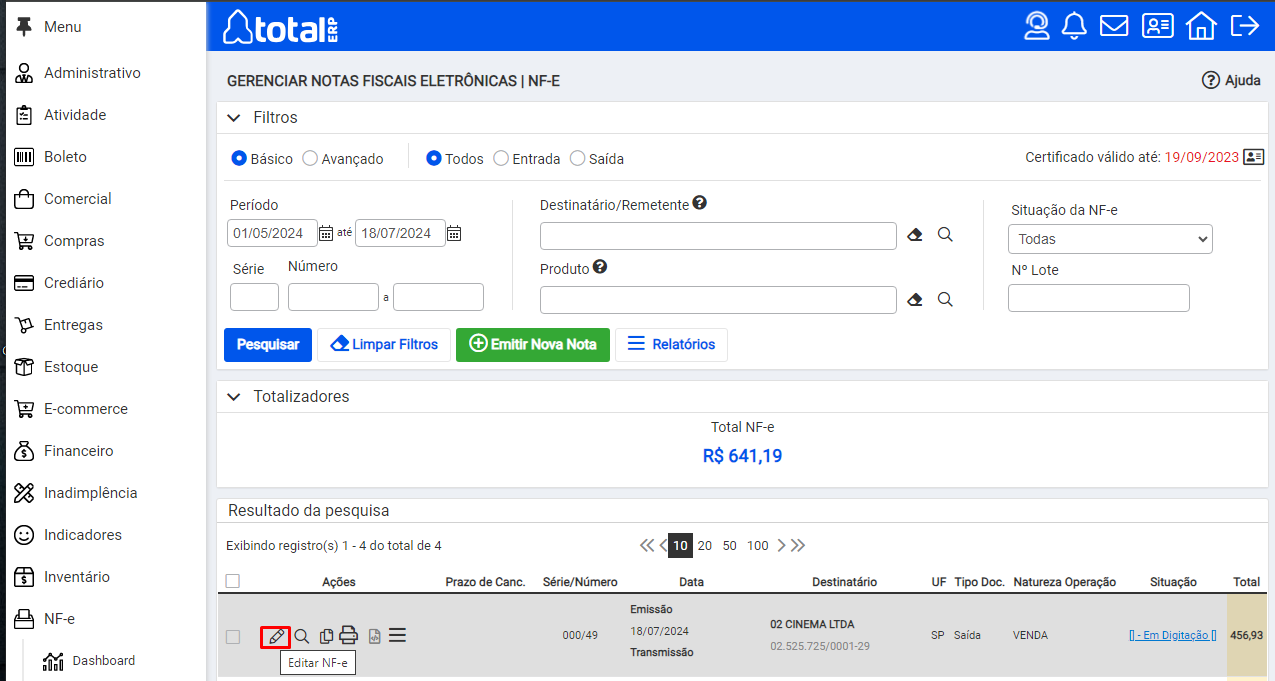The image size is (1275, 681).
Task: Clear Destinatário/Remetente field with eraser icon
Action: click(915, 235)
